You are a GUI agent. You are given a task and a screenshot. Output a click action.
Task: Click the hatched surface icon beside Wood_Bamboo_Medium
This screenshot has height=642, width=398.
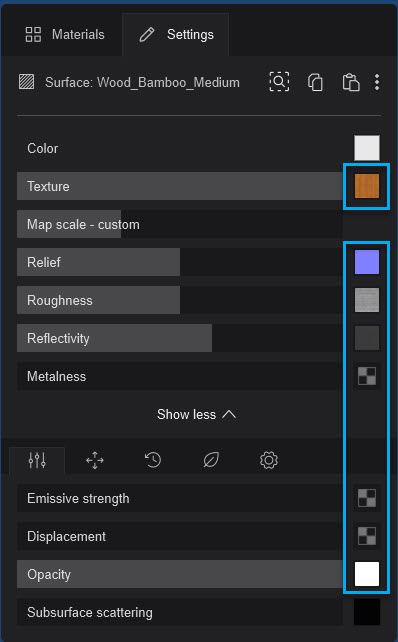pos(27,82)
